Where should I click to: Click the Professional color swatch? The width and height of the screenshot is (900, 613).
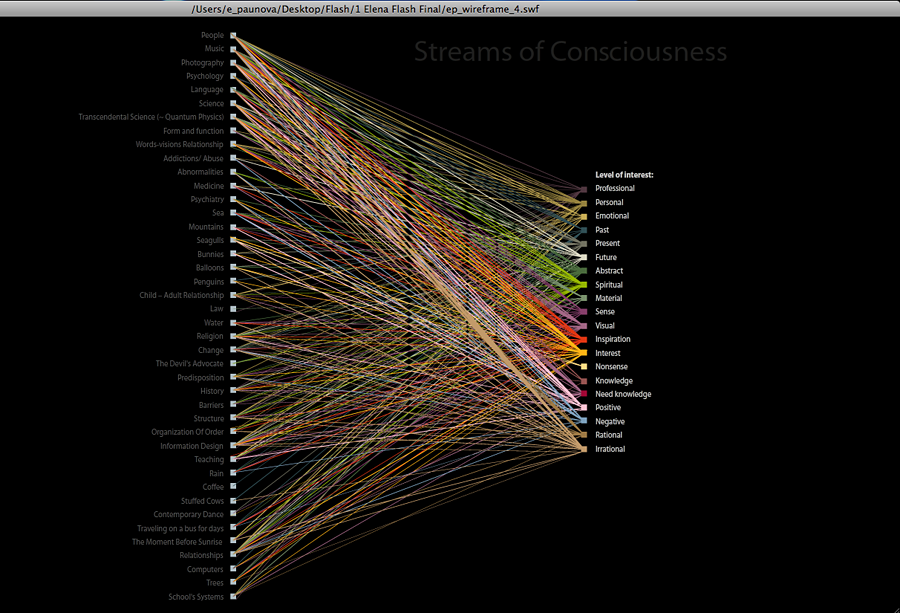point(584,189)
